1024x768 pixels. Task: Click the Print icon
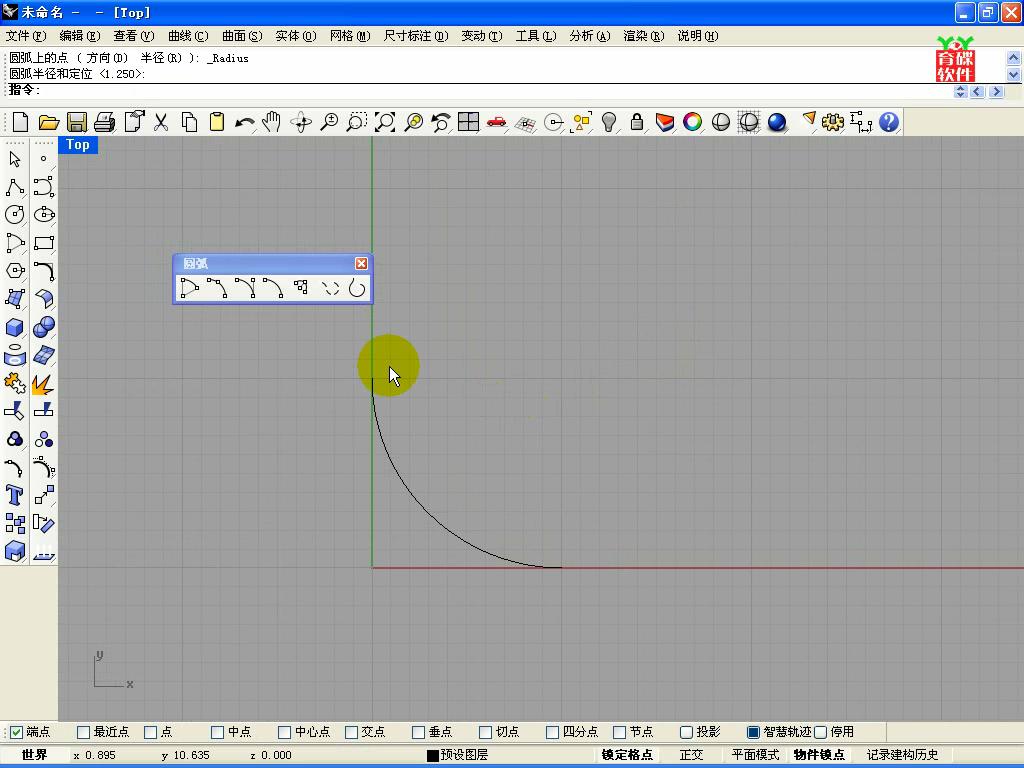(105, 122)
